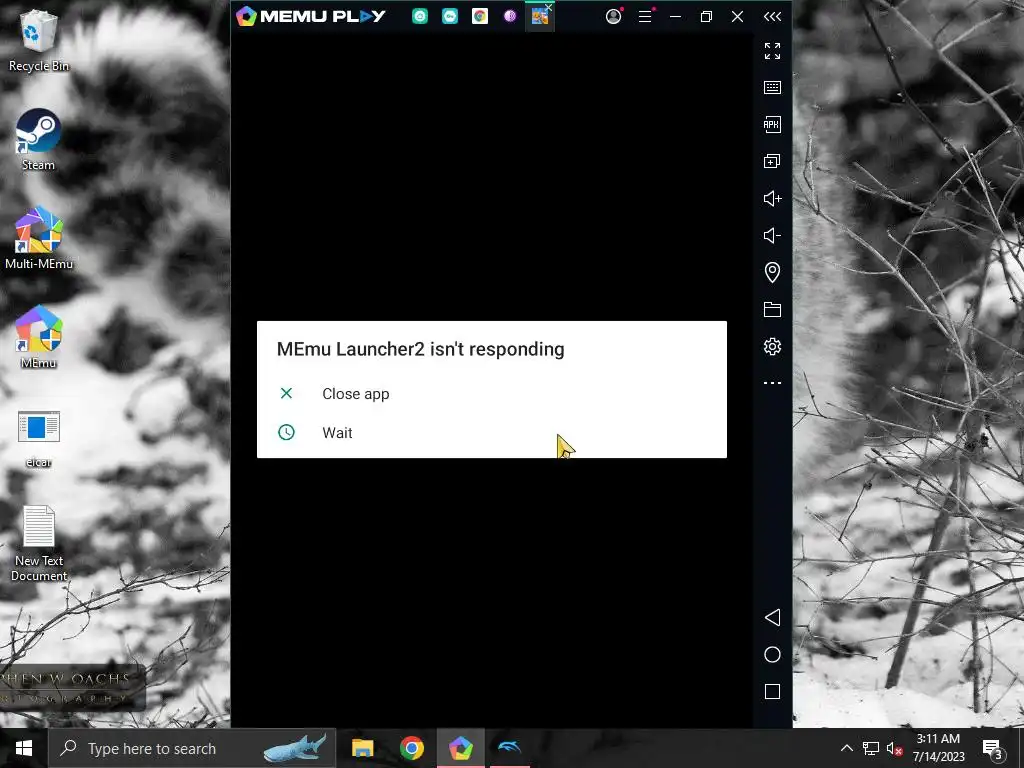Decrease the emulator volume
The width and height of the screenshot is (1024, 768).
click(x=773, y=235)
